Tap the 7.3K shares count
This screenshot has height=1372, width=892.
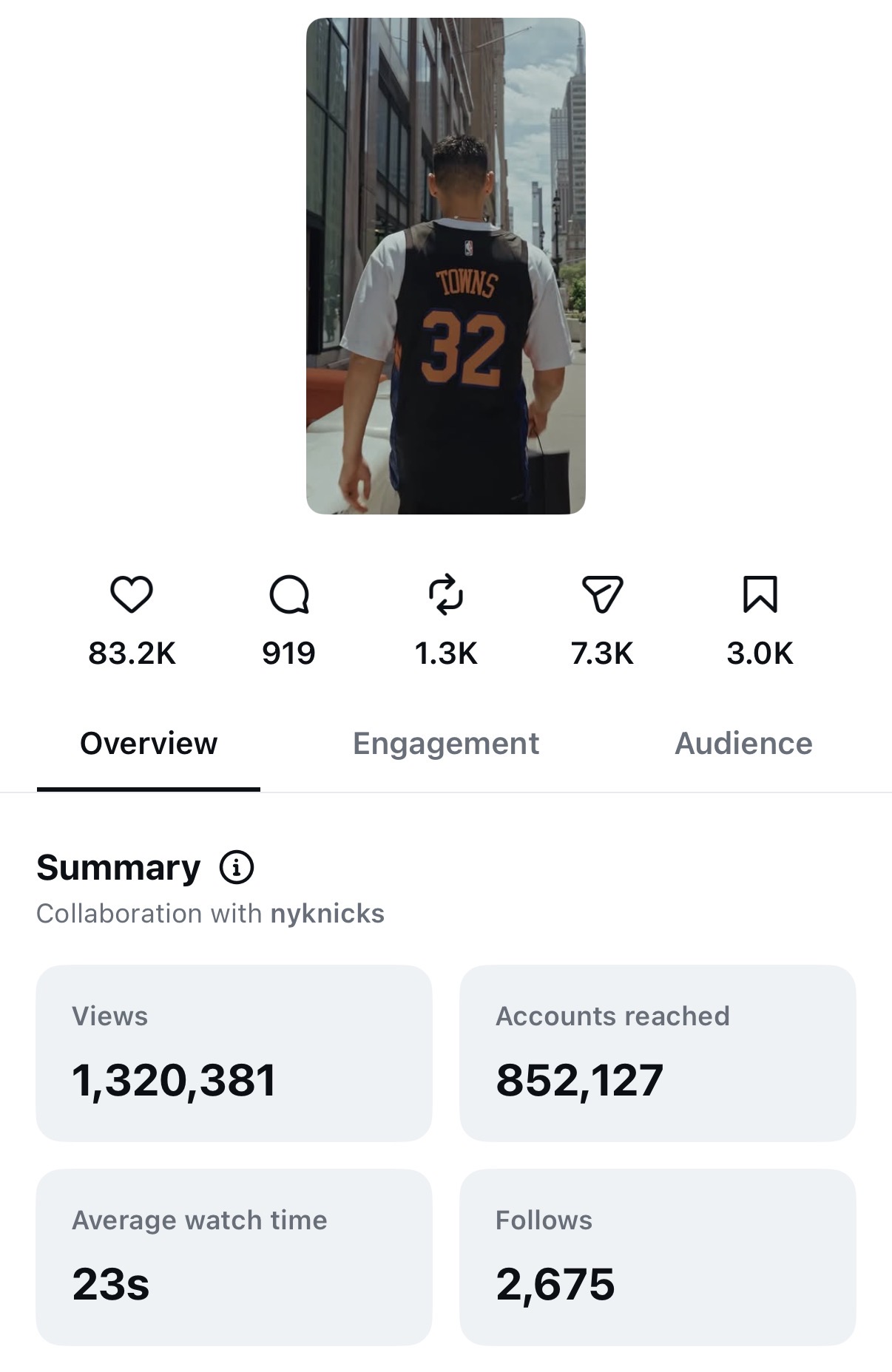coord(603,653)
